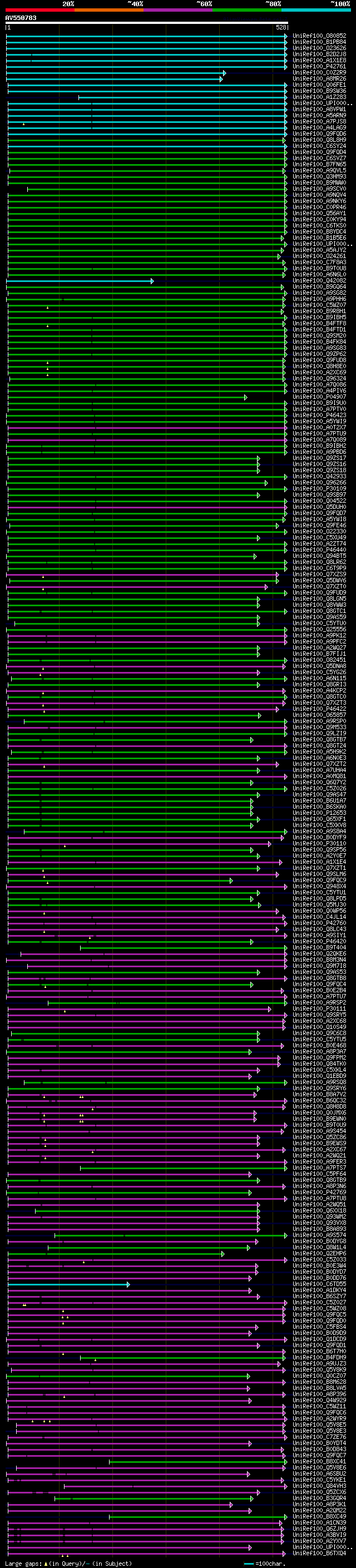
Task: Select the UniRef100_Q06FE1 label
Action: pos(319,85)
